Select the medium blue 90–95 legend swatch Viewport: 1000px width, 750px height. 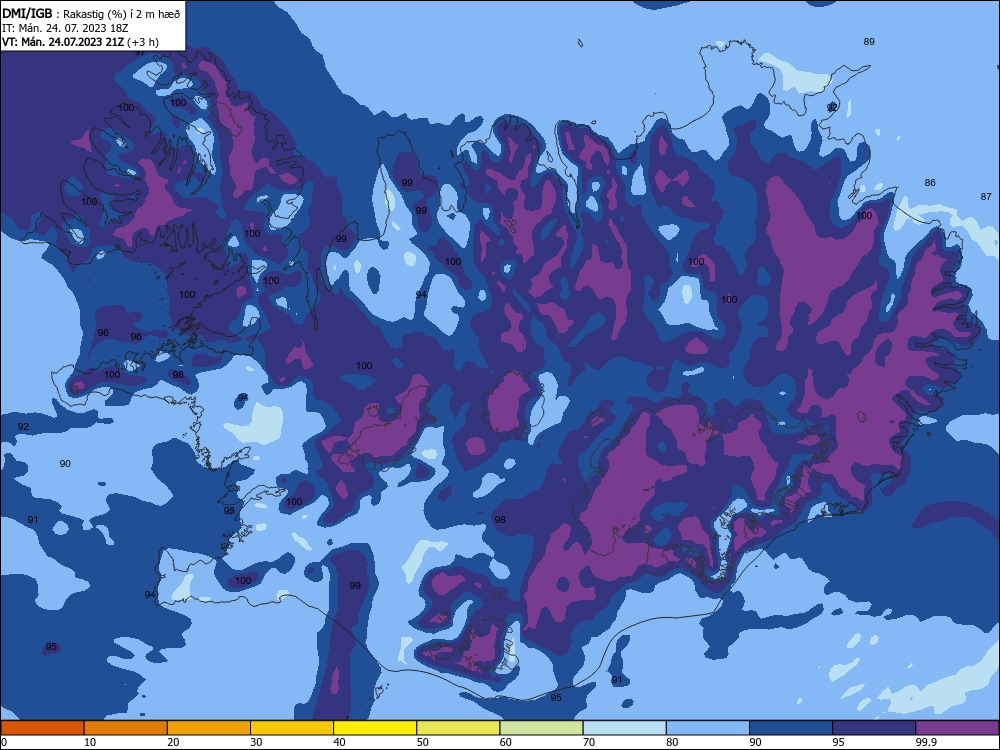791,728
